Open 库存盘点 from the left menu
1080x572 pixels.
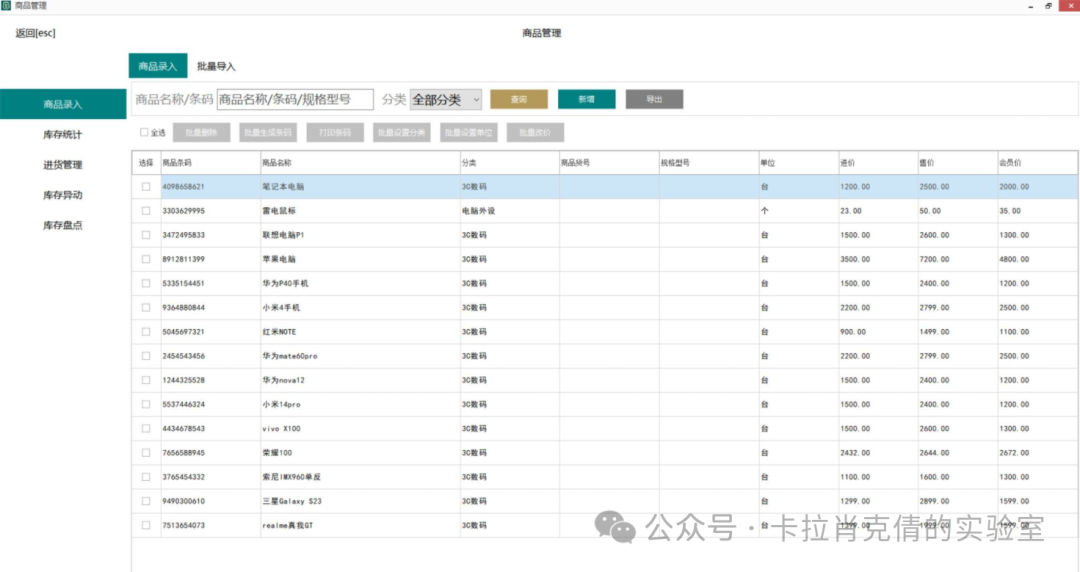(x=63, y=225)
